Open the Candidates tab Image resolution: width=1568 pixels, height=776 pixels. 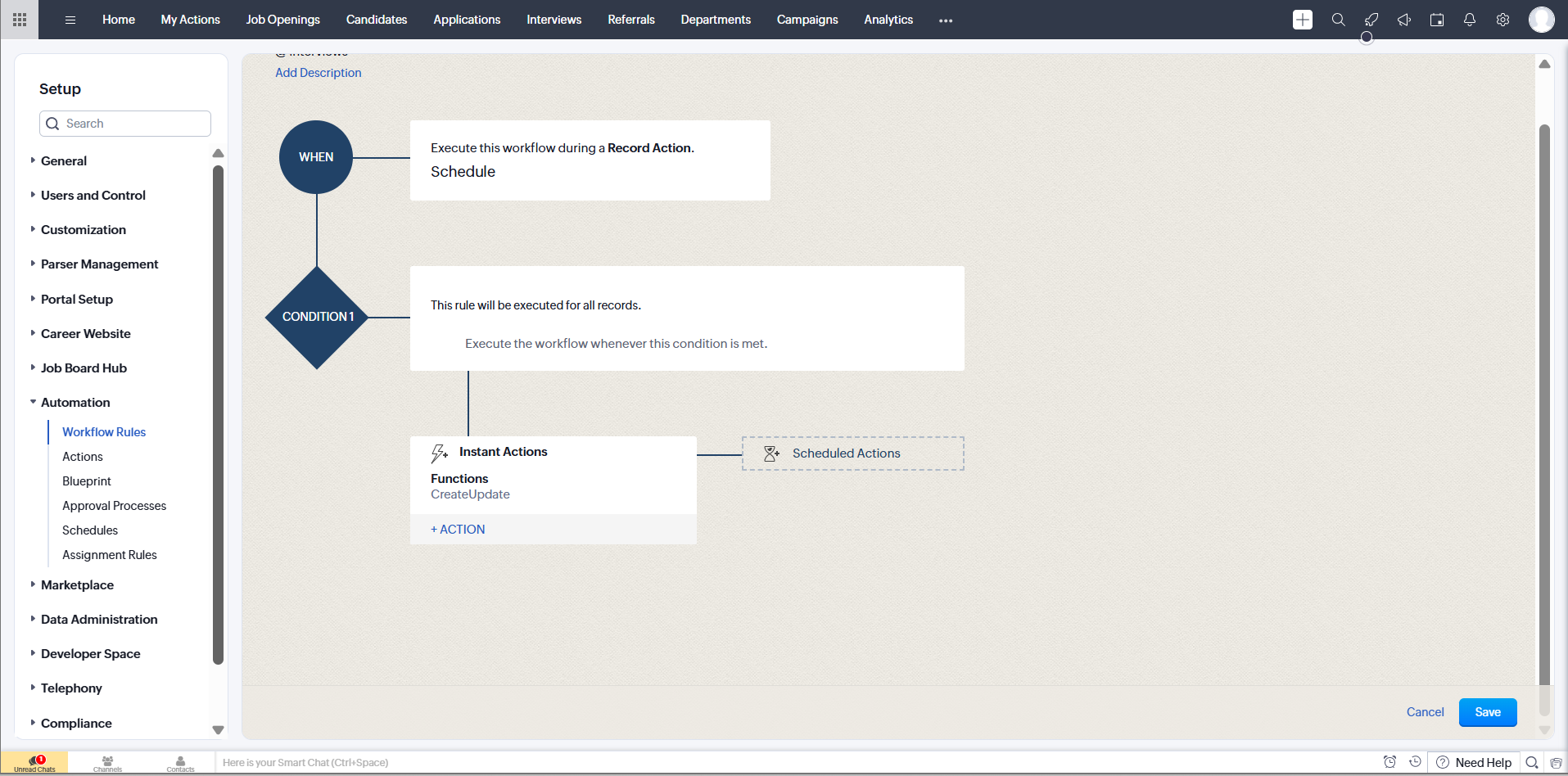[x=376, y=20]
